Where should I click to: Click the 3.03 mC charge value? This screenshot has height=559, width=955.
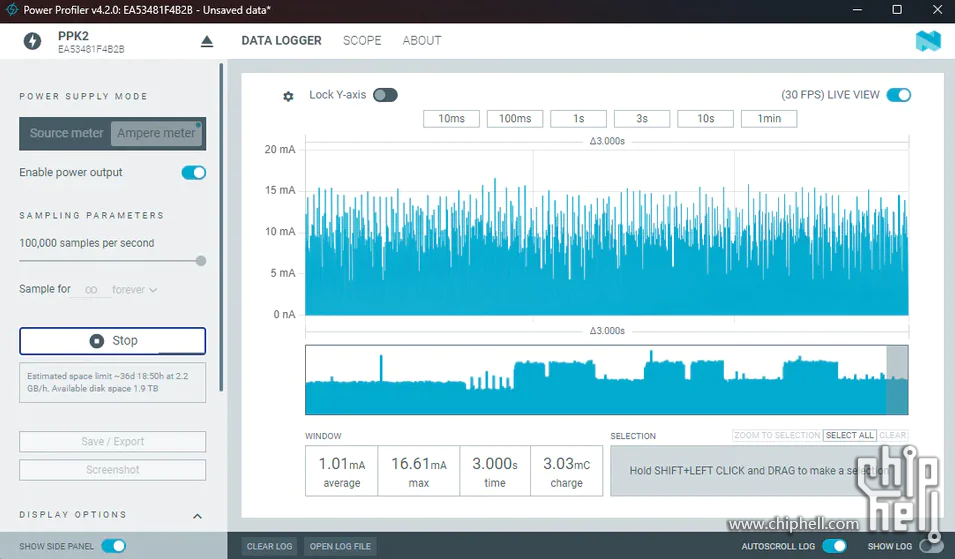566,464
